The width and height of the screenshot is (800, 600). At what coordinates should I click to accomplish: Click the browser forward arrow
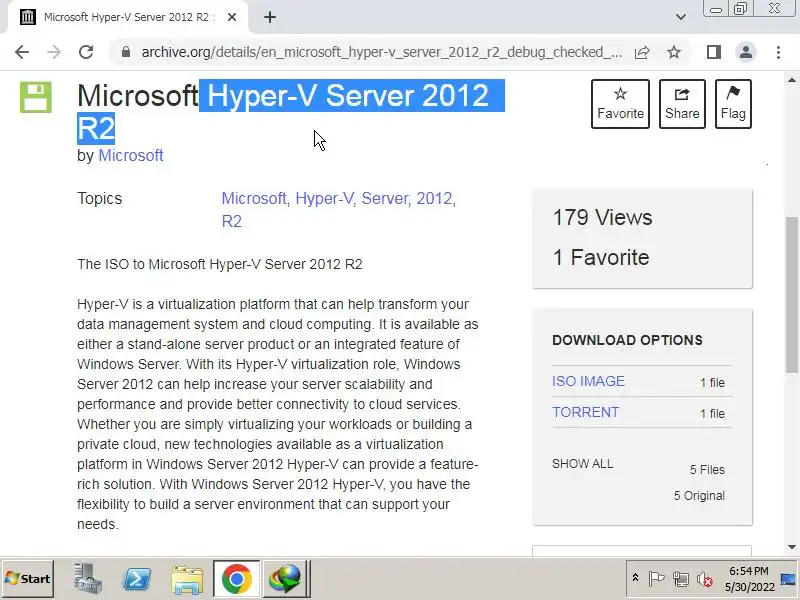[54, 52]
